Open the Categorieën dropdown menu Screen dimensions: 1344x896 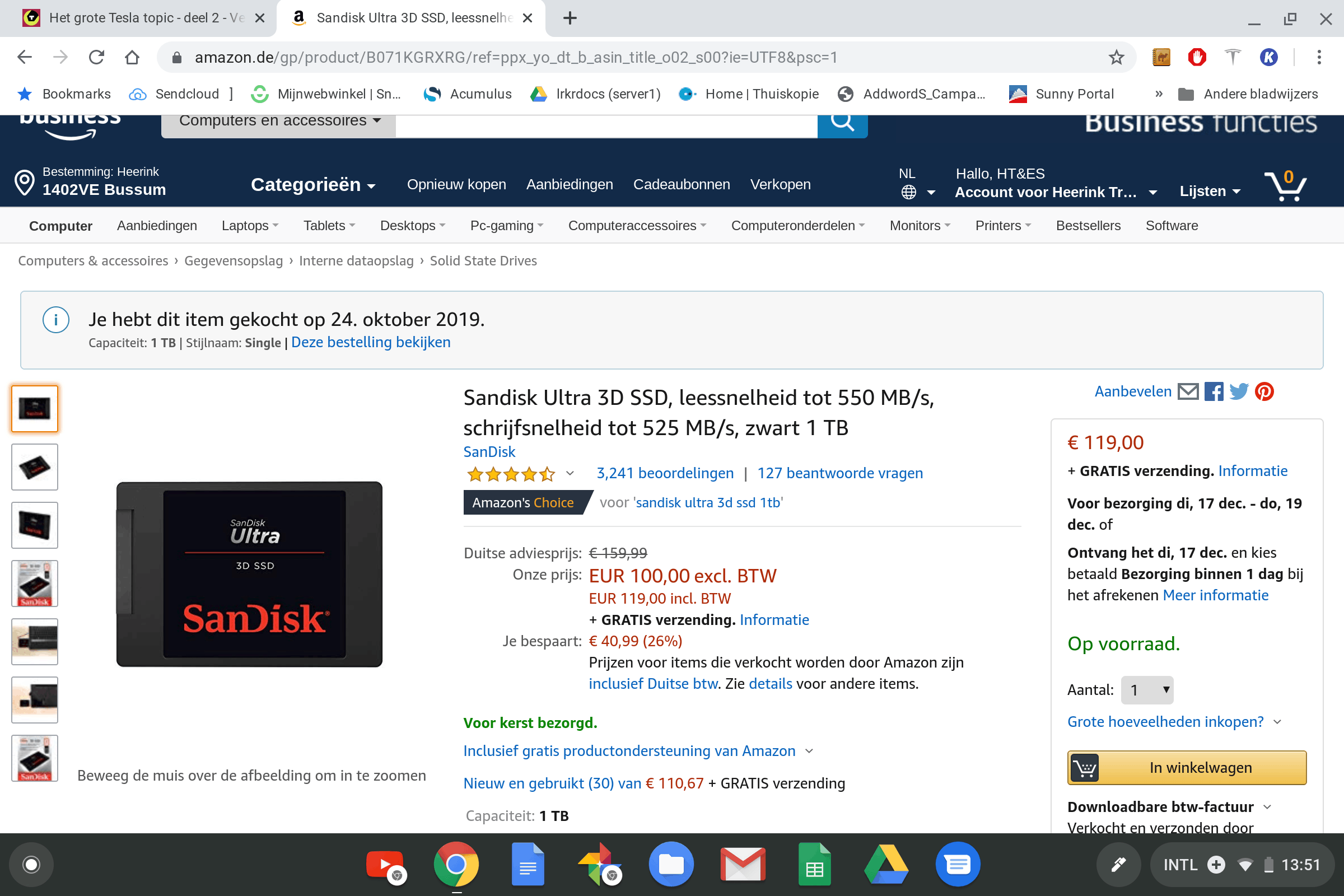(x=313, y=185)
